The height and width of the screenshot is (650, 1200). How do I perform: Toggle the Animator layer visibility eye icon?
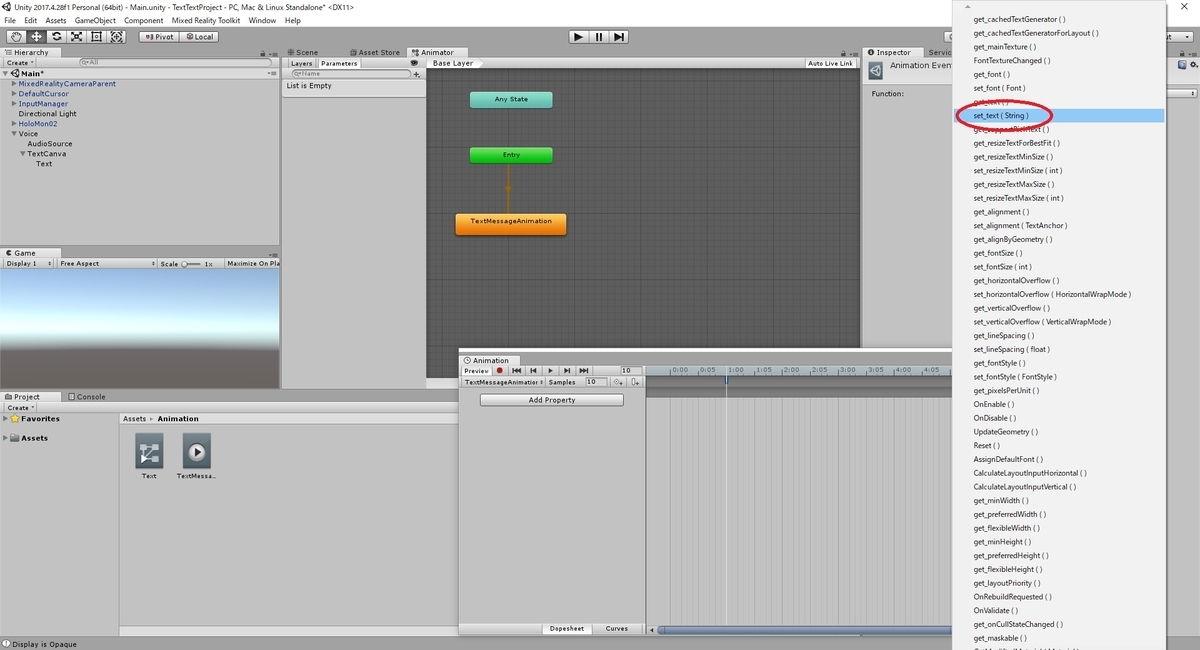pos(414,63)
